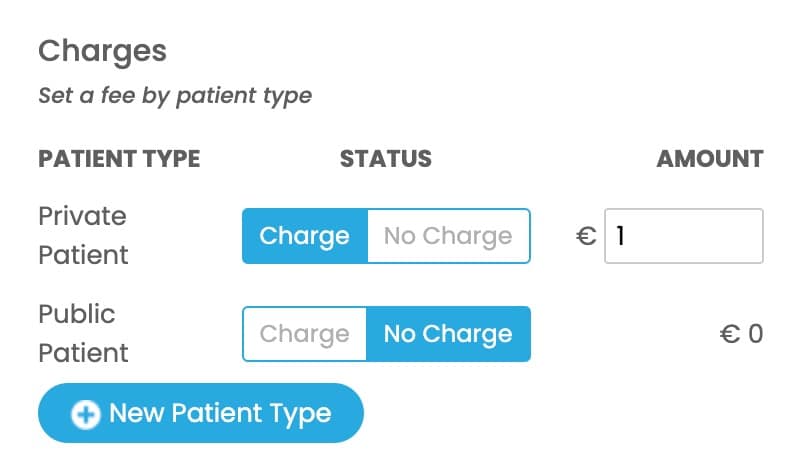This screenshot has width=798, height=476.
Task: Click the word Patient under Private
Action: [83, 255]
